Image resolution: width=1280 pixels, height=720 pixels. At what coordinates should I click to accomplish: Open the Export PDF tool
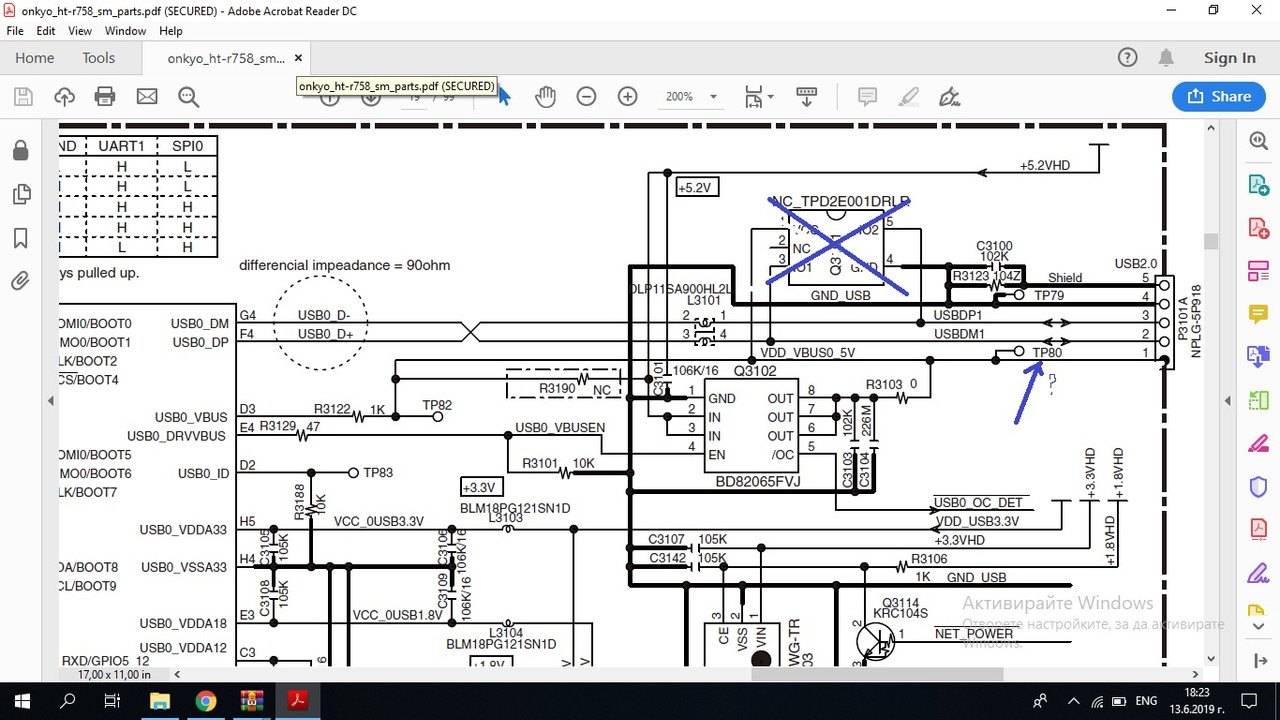(x=1258, y=185)
